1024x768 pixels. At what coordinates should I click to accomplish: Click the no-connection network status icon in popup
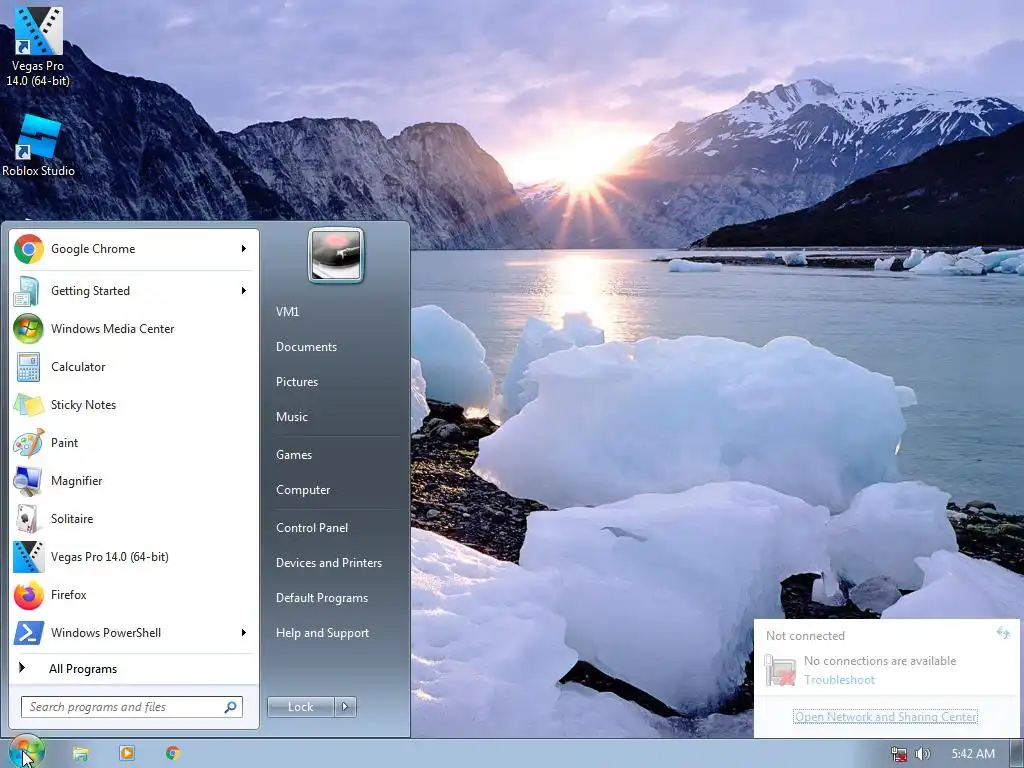point(780,671)
